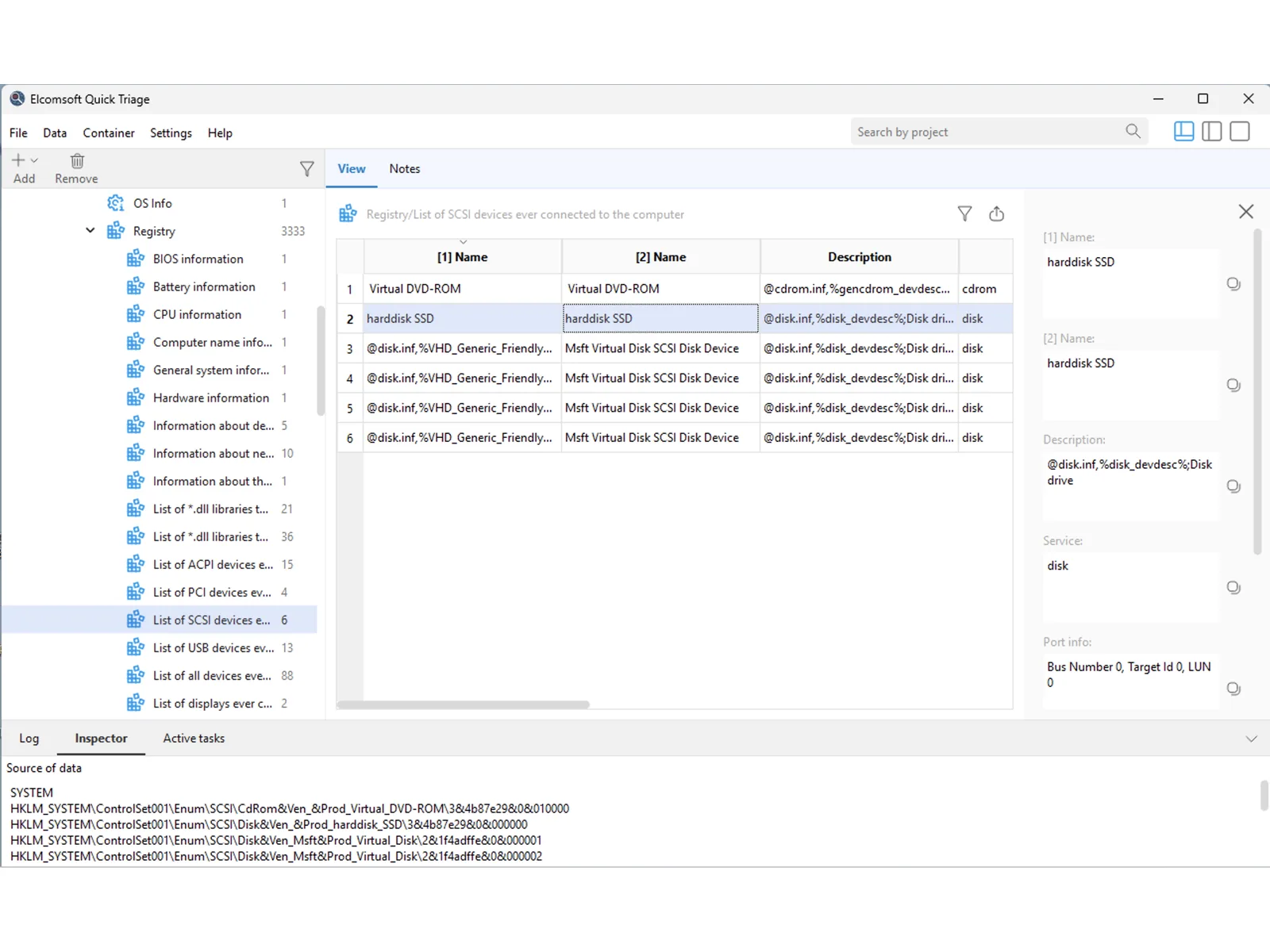This screenshot has height=952, width=1270.
Task: Open the Settings menu
Action: 171,133
